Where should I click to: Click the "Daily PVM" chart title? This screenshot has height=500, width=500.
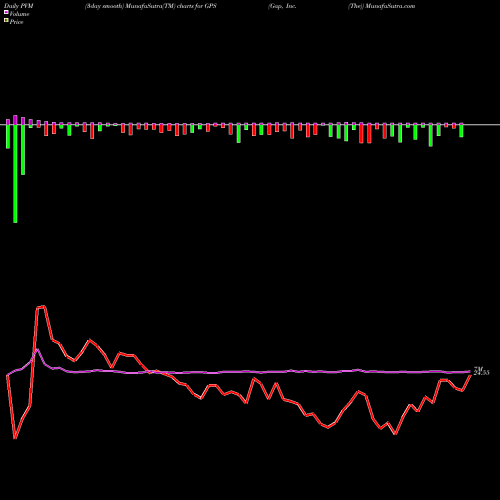pyautogui.click(x=19, y=6)
